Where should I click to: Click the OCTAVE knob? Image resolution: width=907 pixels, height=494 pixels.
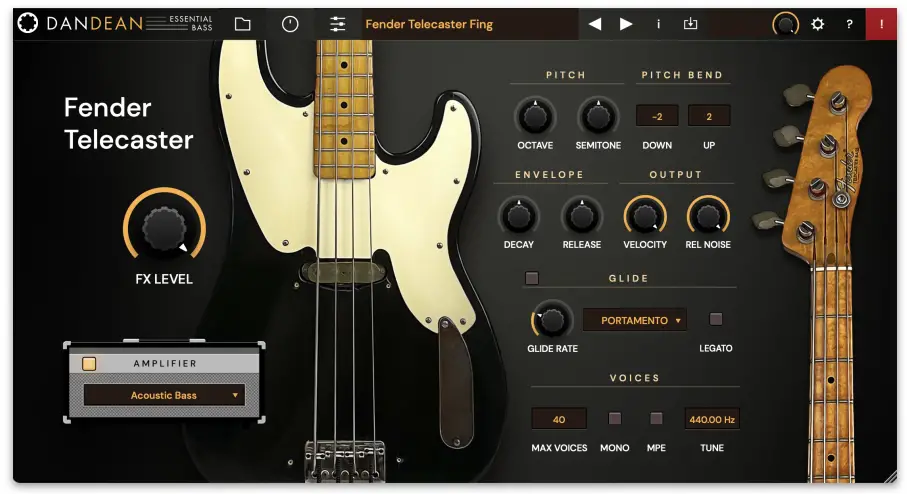pos(535,117)
